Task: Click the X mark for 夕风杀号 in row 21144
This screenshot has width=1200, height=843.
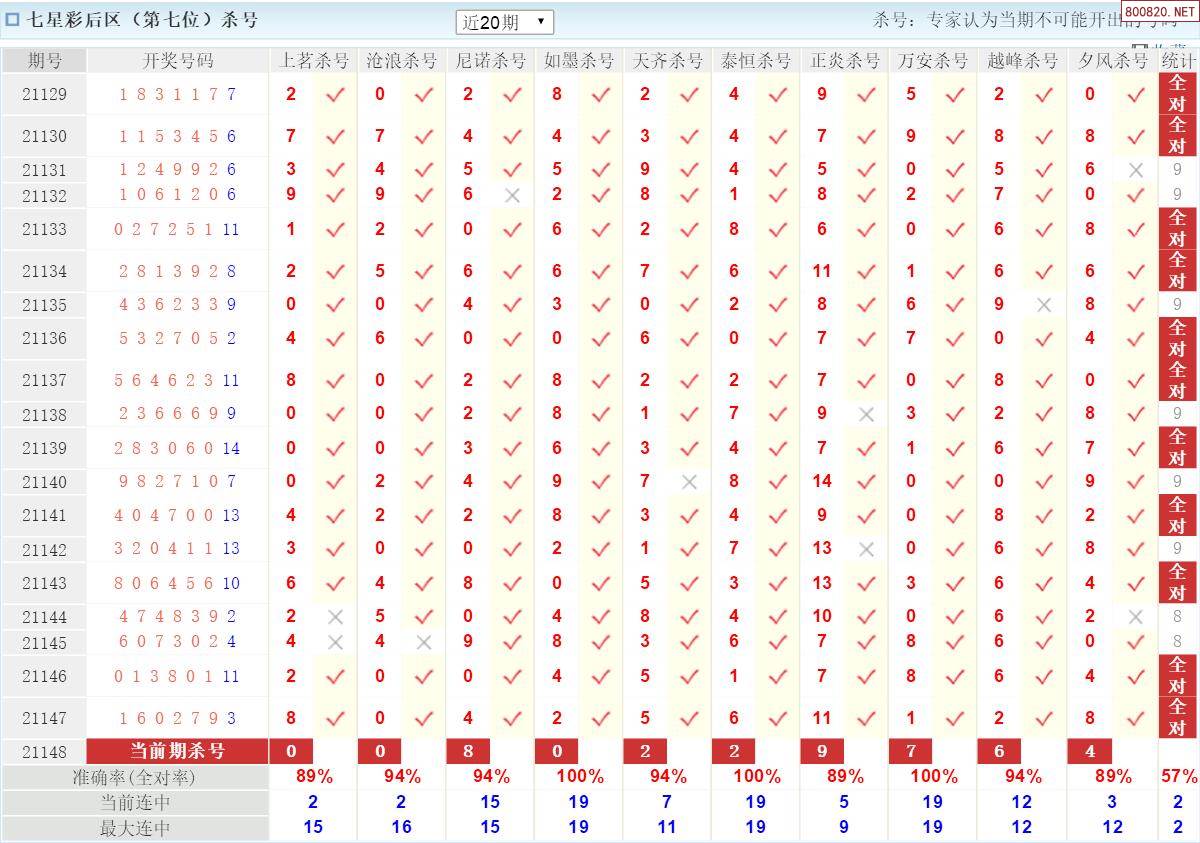Action: 1135,617
